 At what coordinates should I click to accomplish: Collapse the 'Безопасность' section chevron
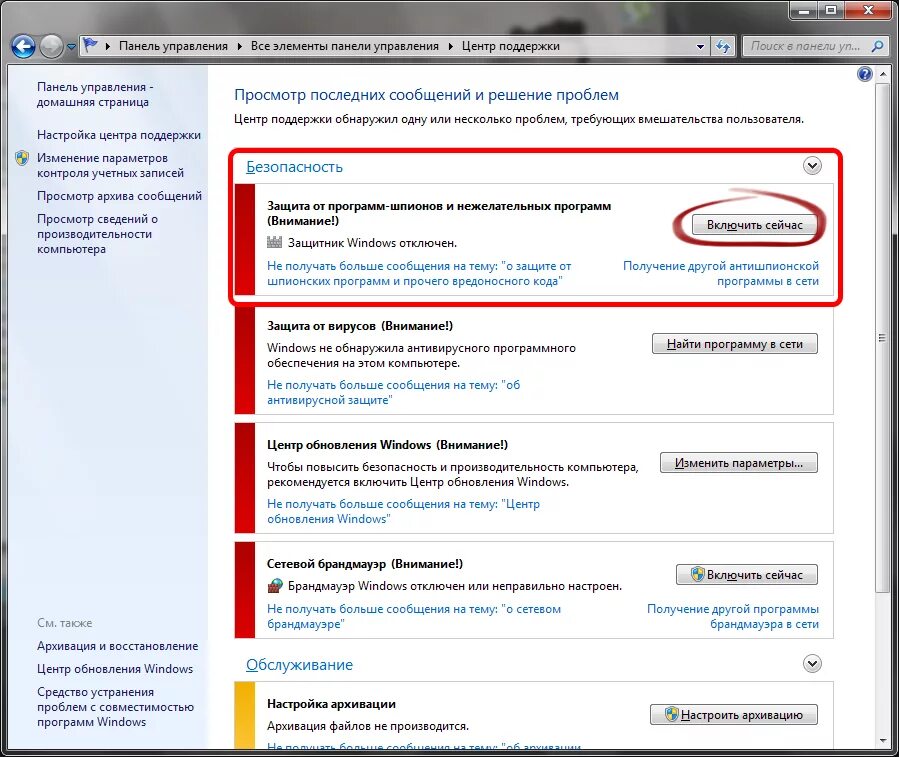coord(812,166)
